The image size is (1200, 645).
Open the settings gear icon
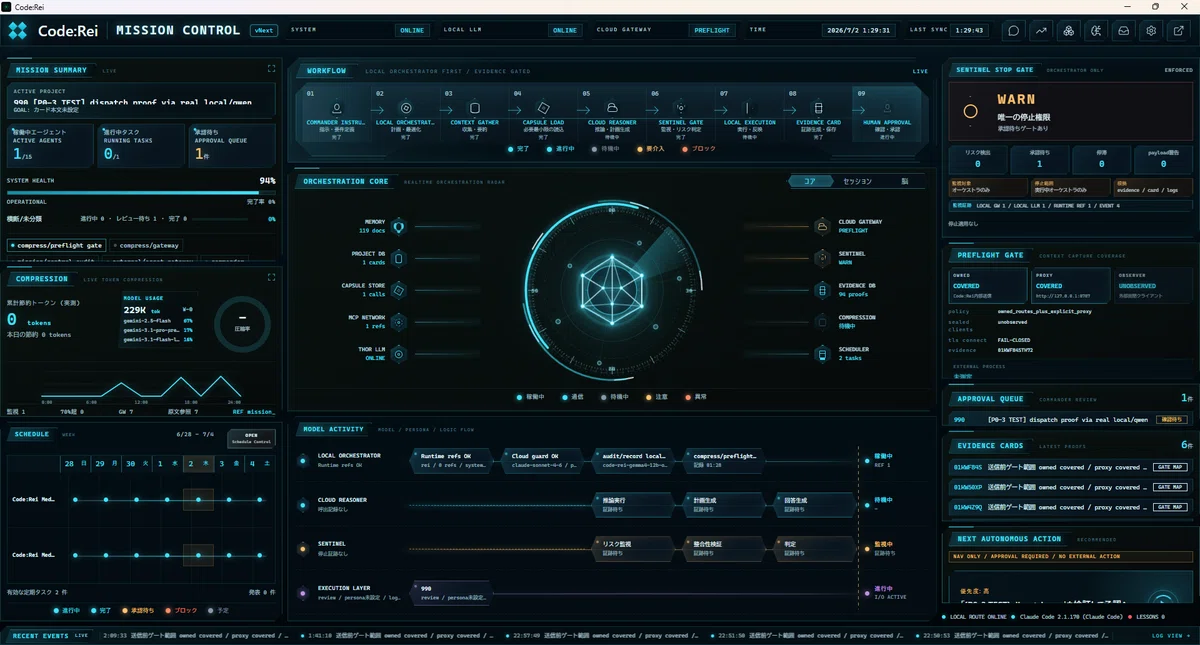coord(1151,30)
